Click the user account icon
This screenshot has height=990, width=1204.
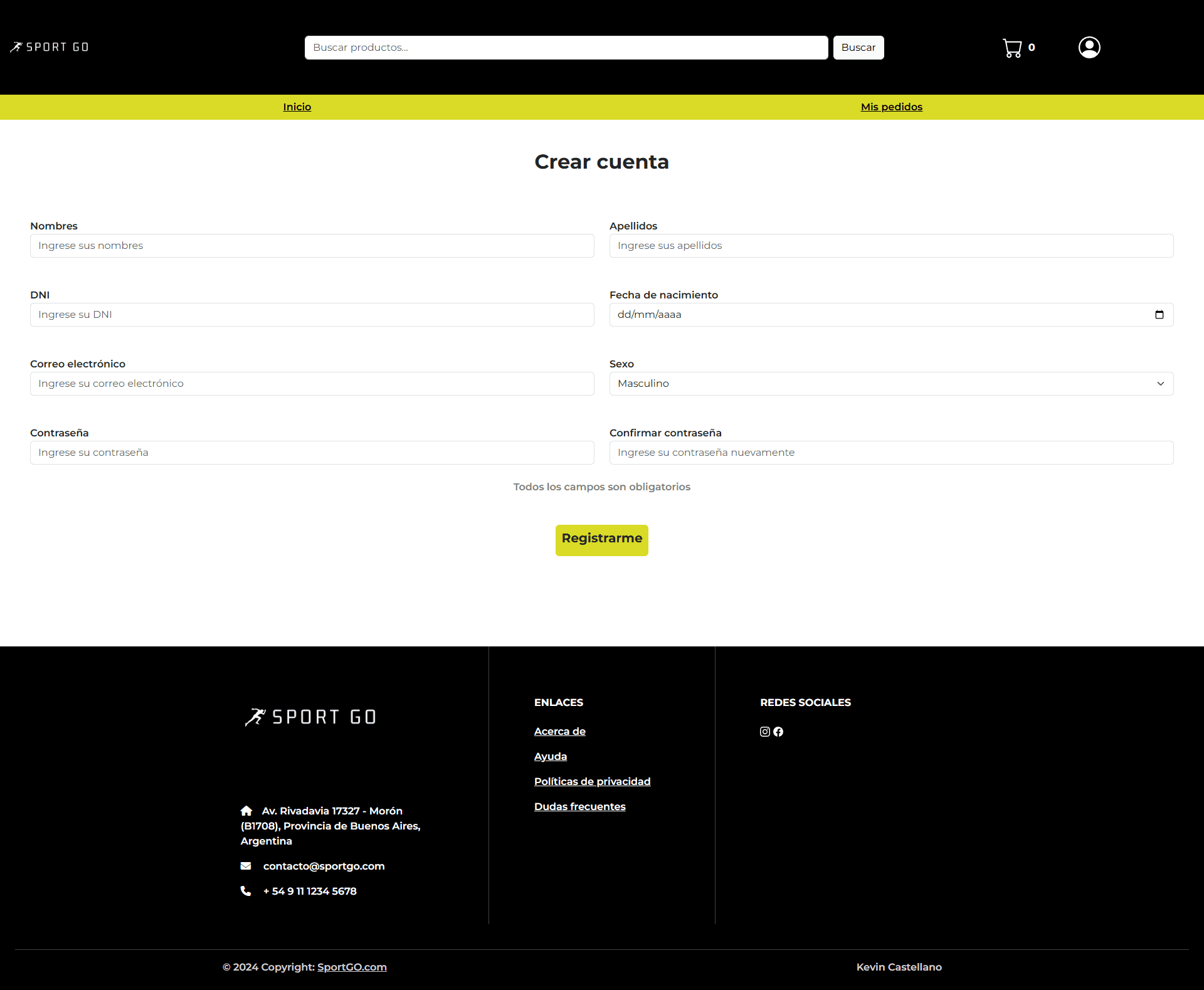point(1089,47)
